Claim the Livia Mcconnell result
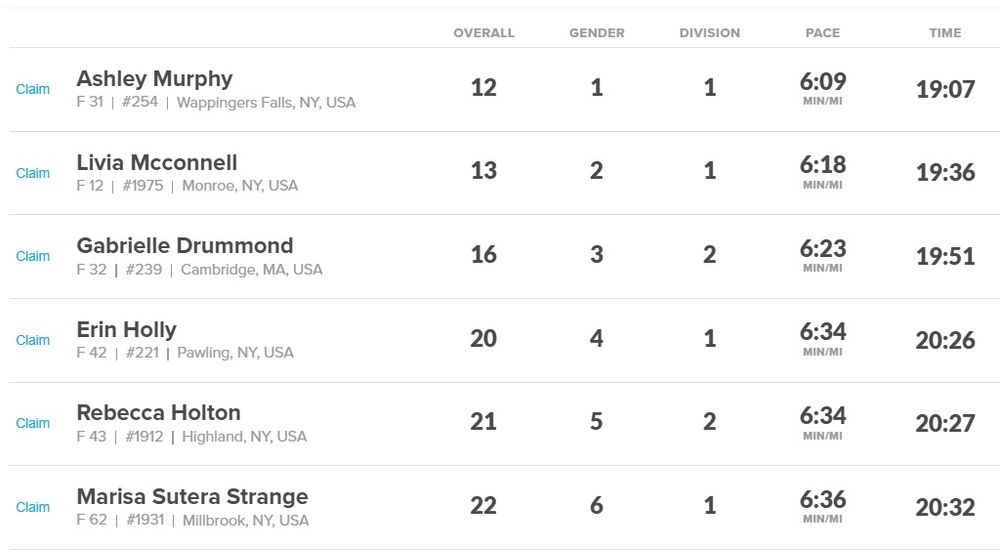This screenshot has height=552, width=1000. pos(33,173)
